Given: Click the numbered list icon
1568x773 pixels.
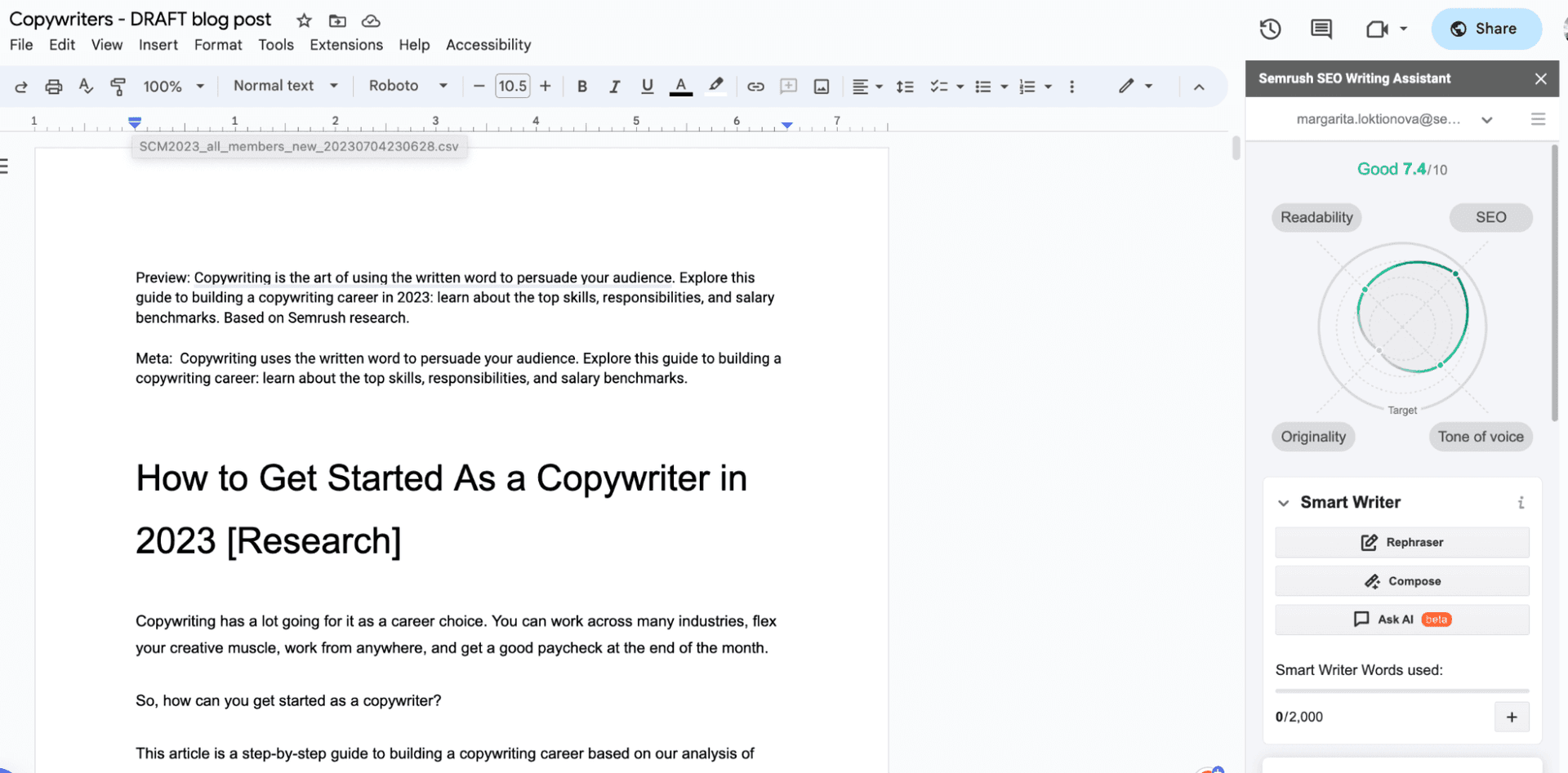Looking at the screenshot, I should [1027, 87].
